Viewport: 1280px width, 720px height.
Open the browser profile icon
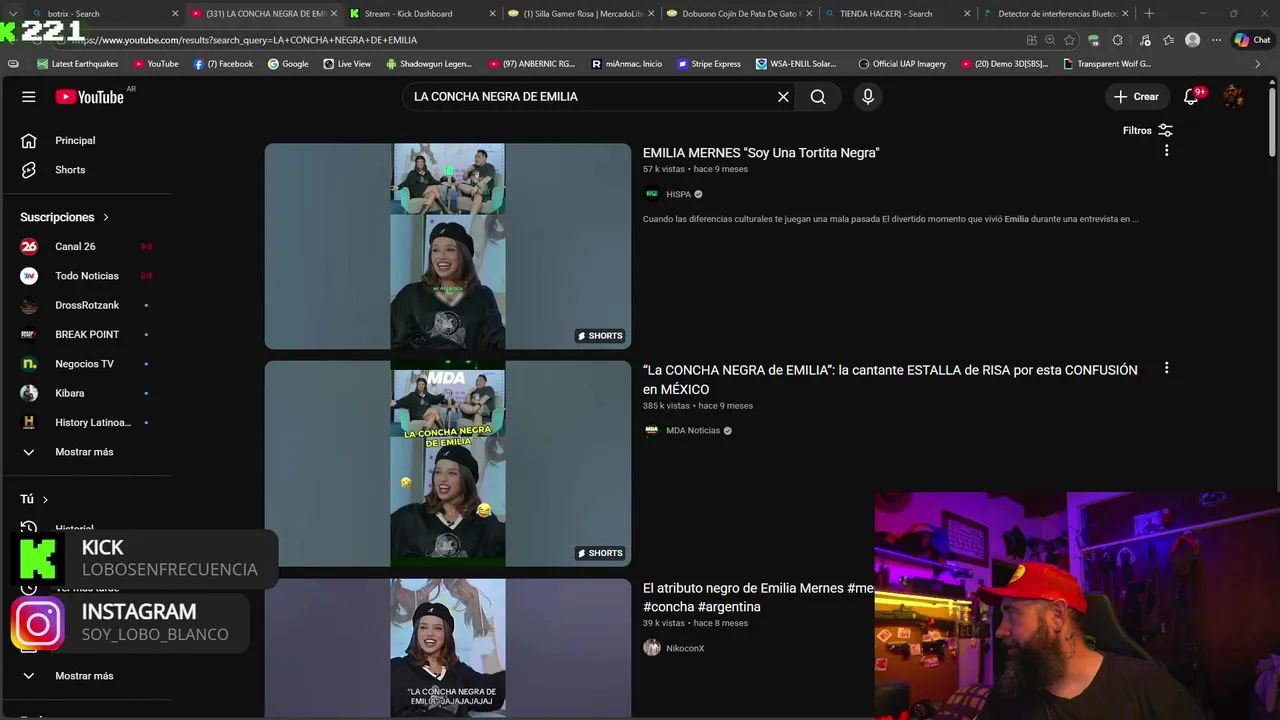click(x=1192, y=40)
